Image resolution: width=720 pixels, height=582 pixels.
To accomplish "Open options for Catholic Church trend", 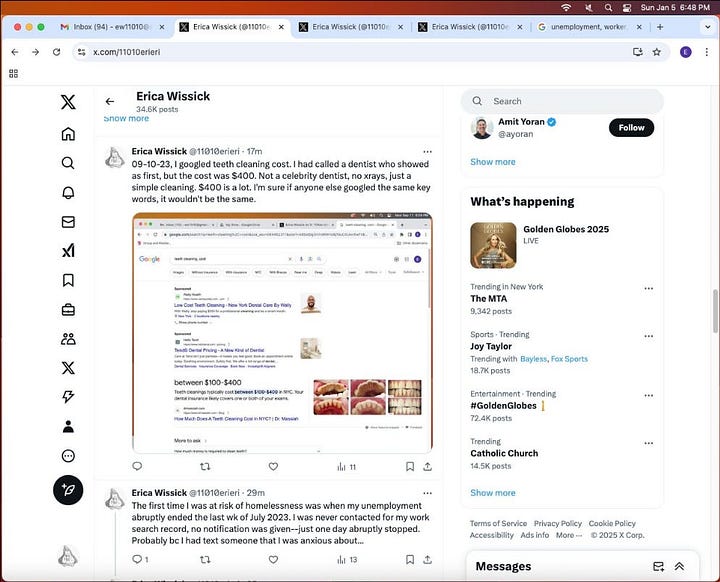I will (x=648, y=443).
